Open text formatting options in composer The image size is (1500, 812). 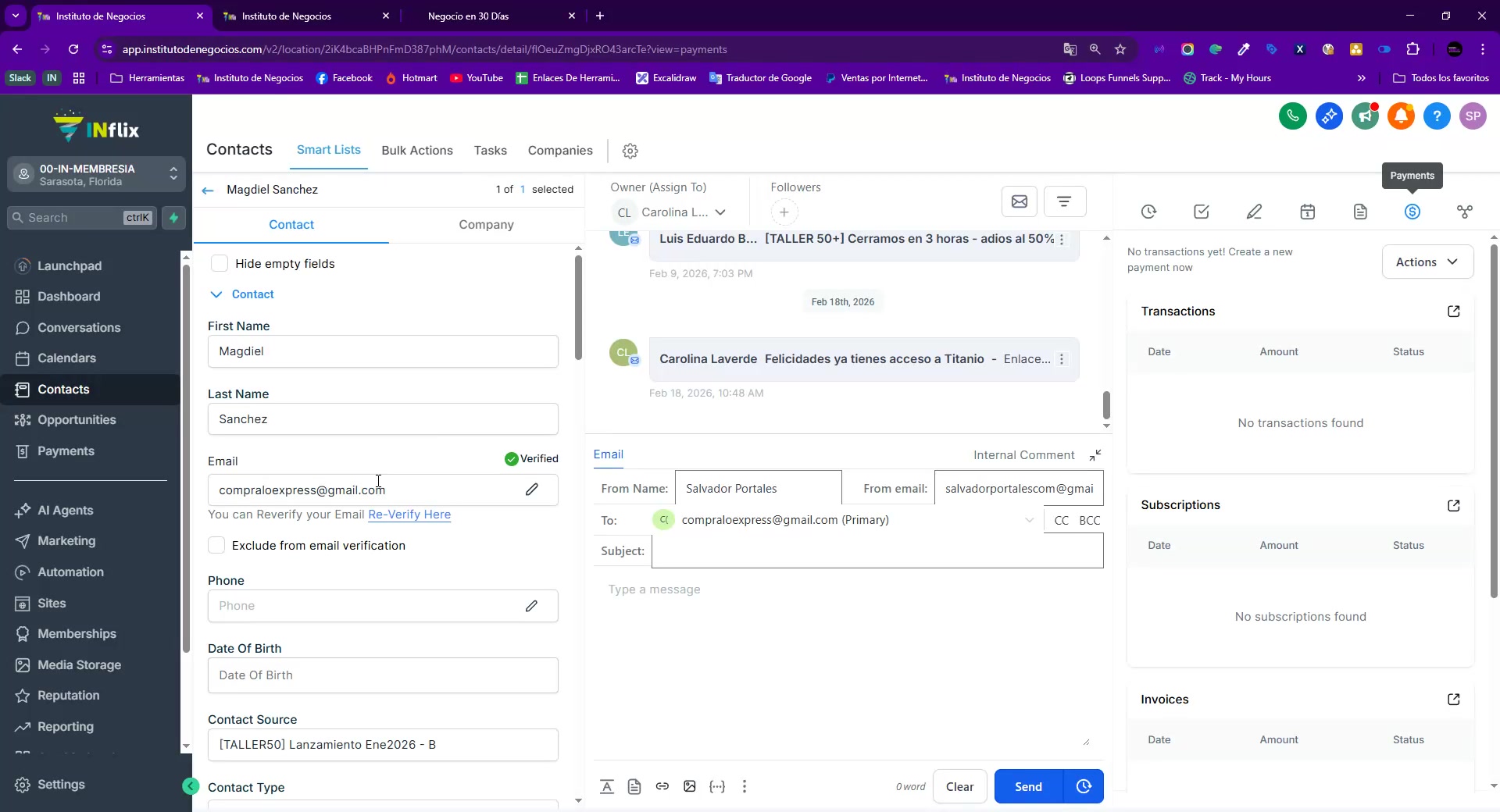[607, 787]
